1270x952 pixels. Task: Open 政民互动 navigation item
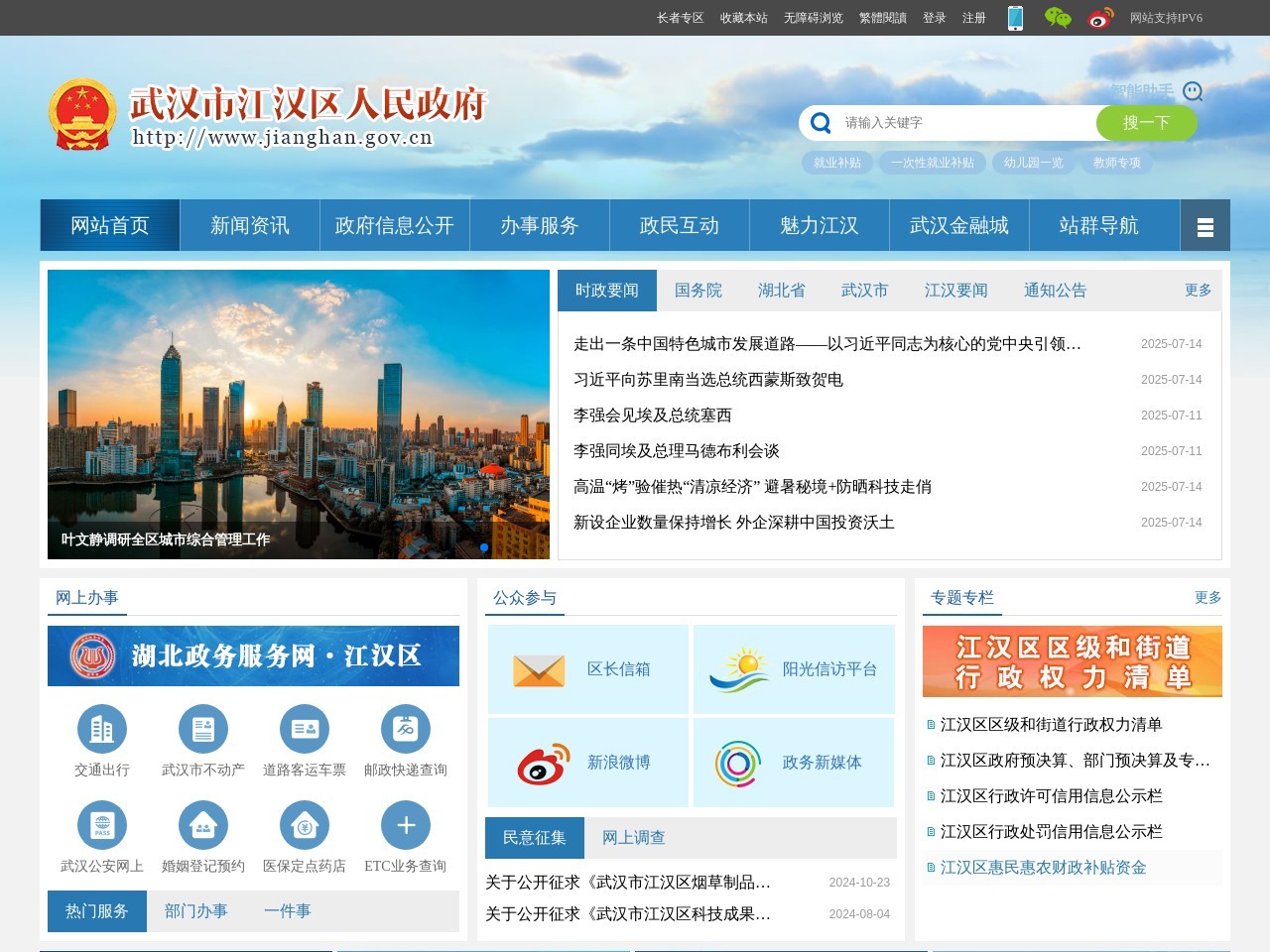pos(680,226)
